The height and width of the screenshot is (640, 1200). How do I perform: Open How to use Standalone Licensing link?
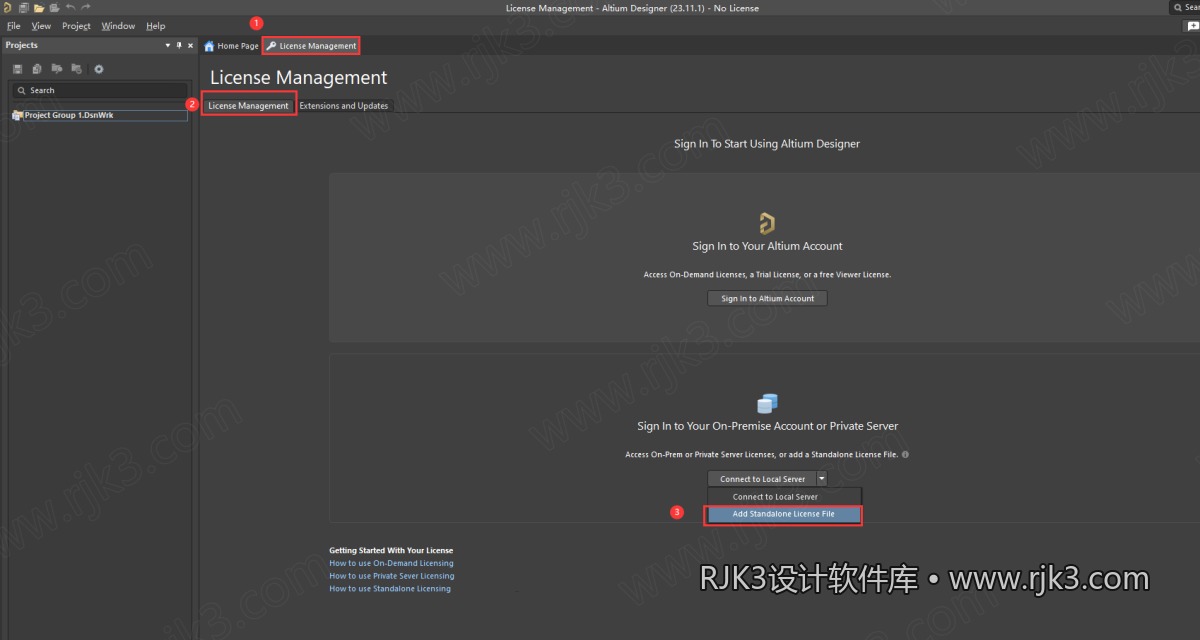(x=390, y=589)
